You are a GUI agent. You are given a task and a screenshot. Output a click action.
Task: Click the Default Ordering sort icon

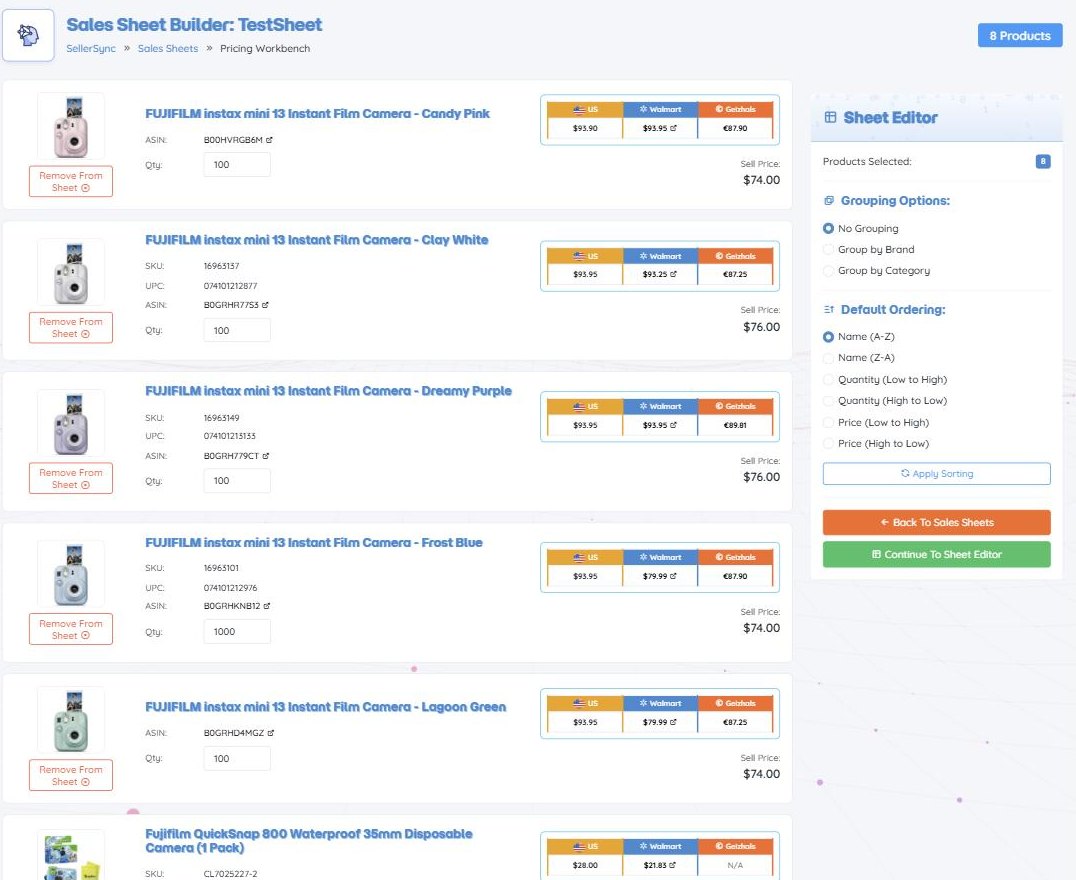(829, 310)
